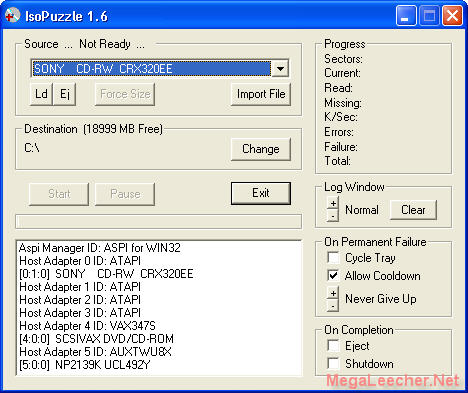Click the destination path 'C:\'

32,147
